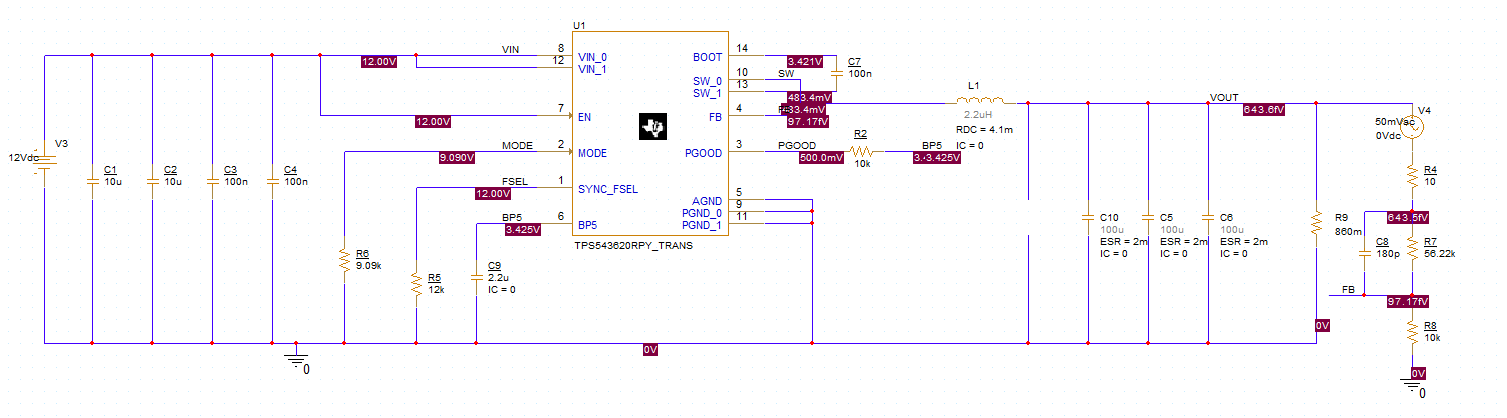The image size is (1507, 418).
Task: Click the VIN_0 pin label
Action: coord(593,57)
